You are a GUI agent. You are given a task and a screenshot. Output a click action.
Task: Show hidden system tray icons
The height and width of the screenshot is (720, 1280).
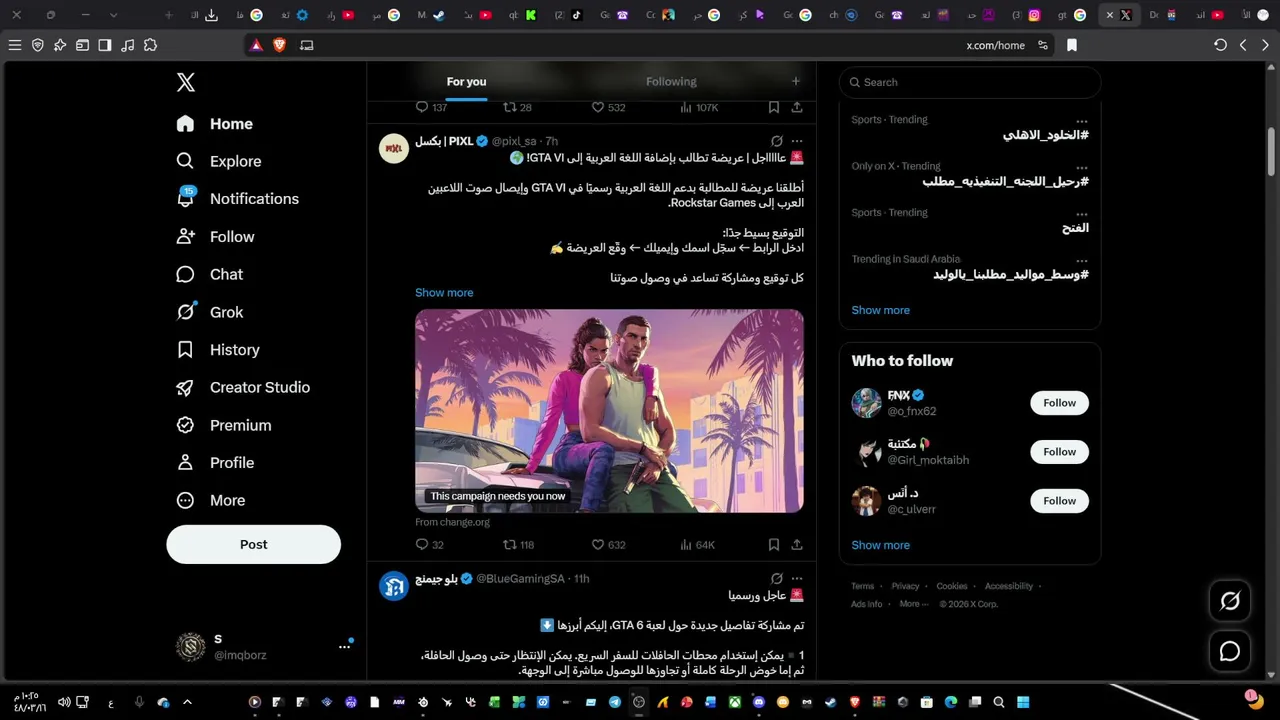tap(187, 703)
